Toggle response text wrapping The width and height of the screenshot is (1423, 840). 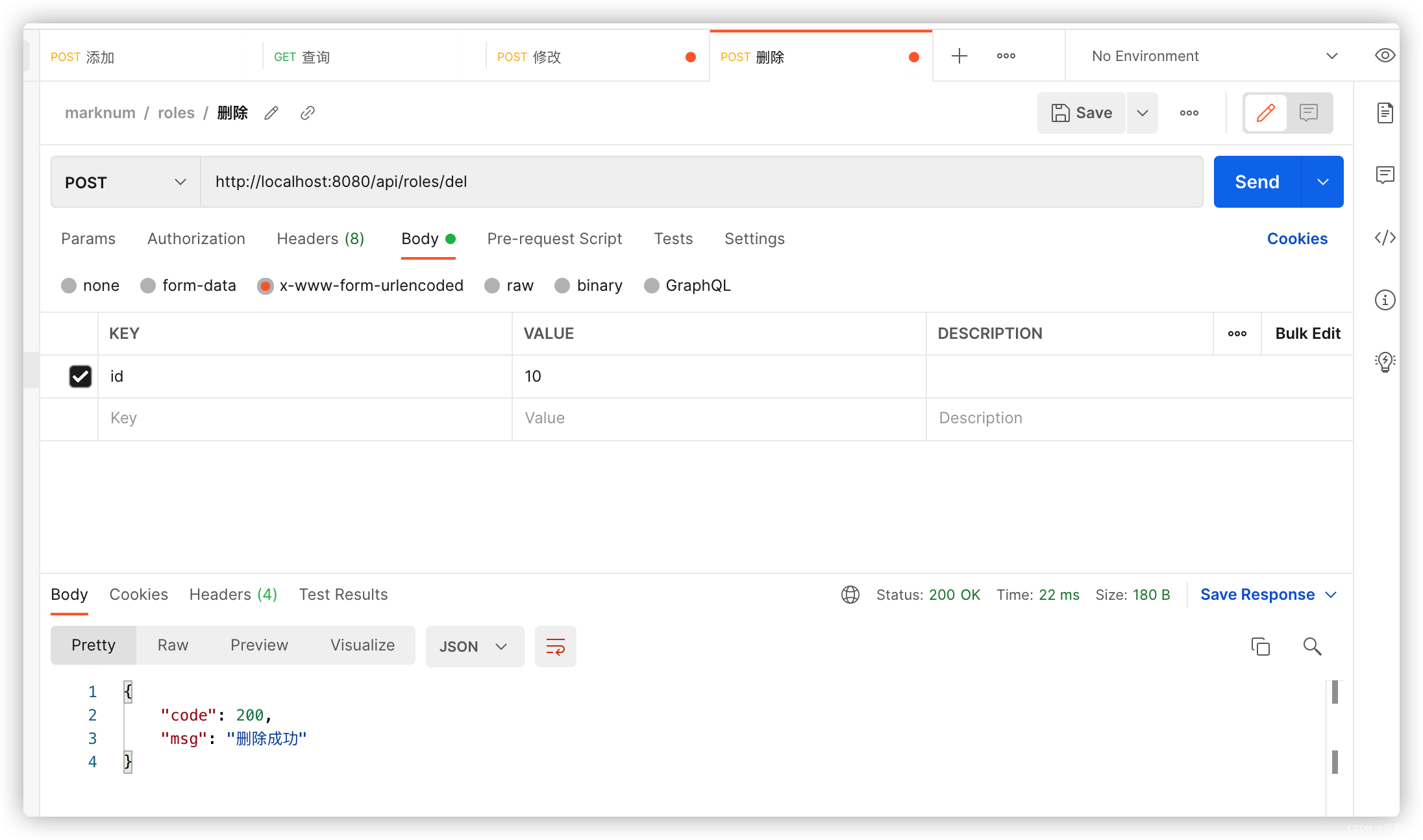pos(555,646)
